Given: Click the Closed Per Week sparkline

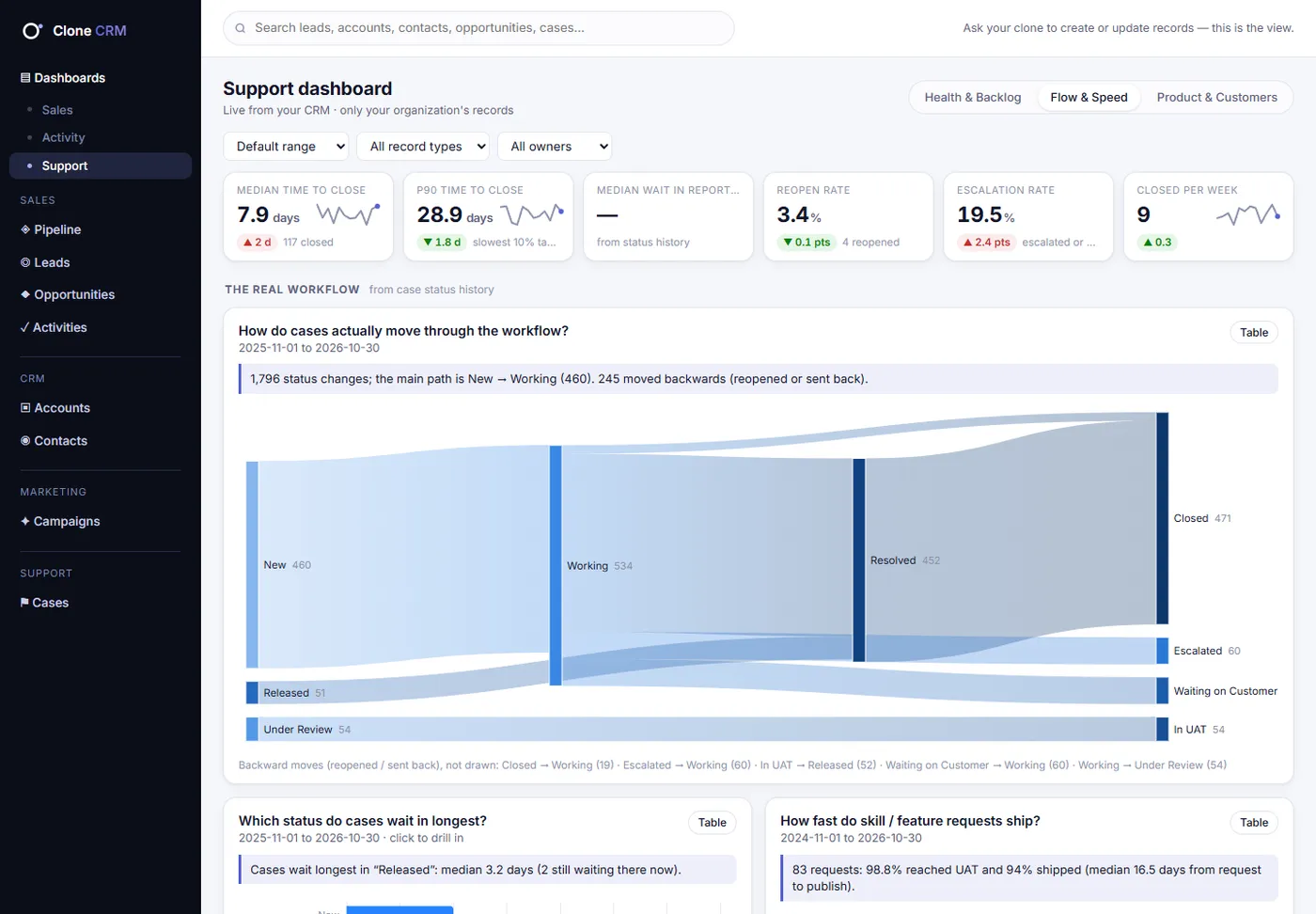Looking at the screenshot, I should (1248, 214).
